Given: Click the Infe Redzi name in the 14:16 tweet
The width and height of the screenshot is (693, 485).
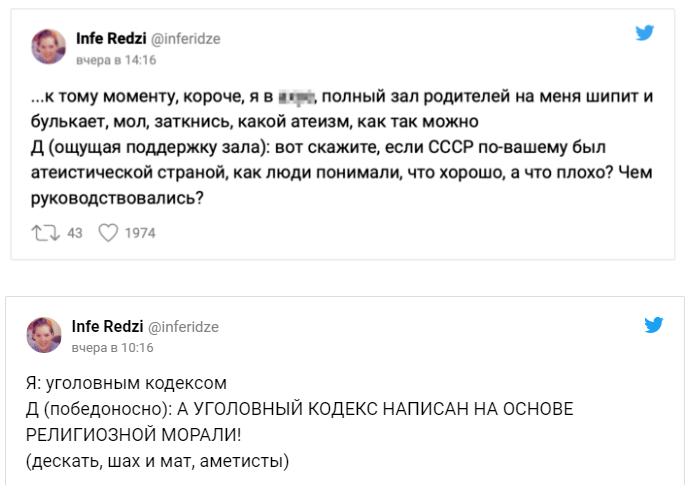Looking at the screenshot, I should click(110, 38).
